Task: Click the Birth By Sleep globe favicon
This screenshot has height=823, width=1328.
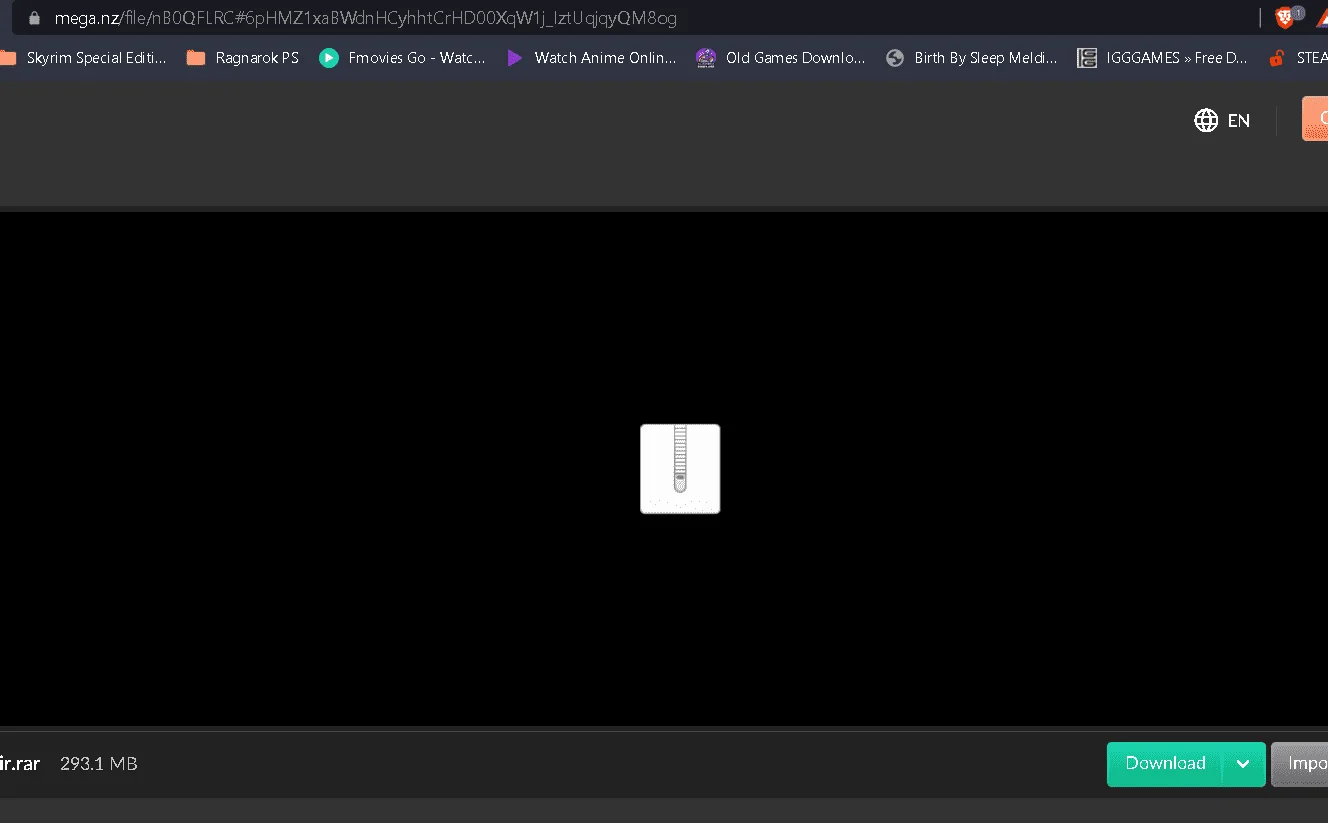Action: [895, 58]
